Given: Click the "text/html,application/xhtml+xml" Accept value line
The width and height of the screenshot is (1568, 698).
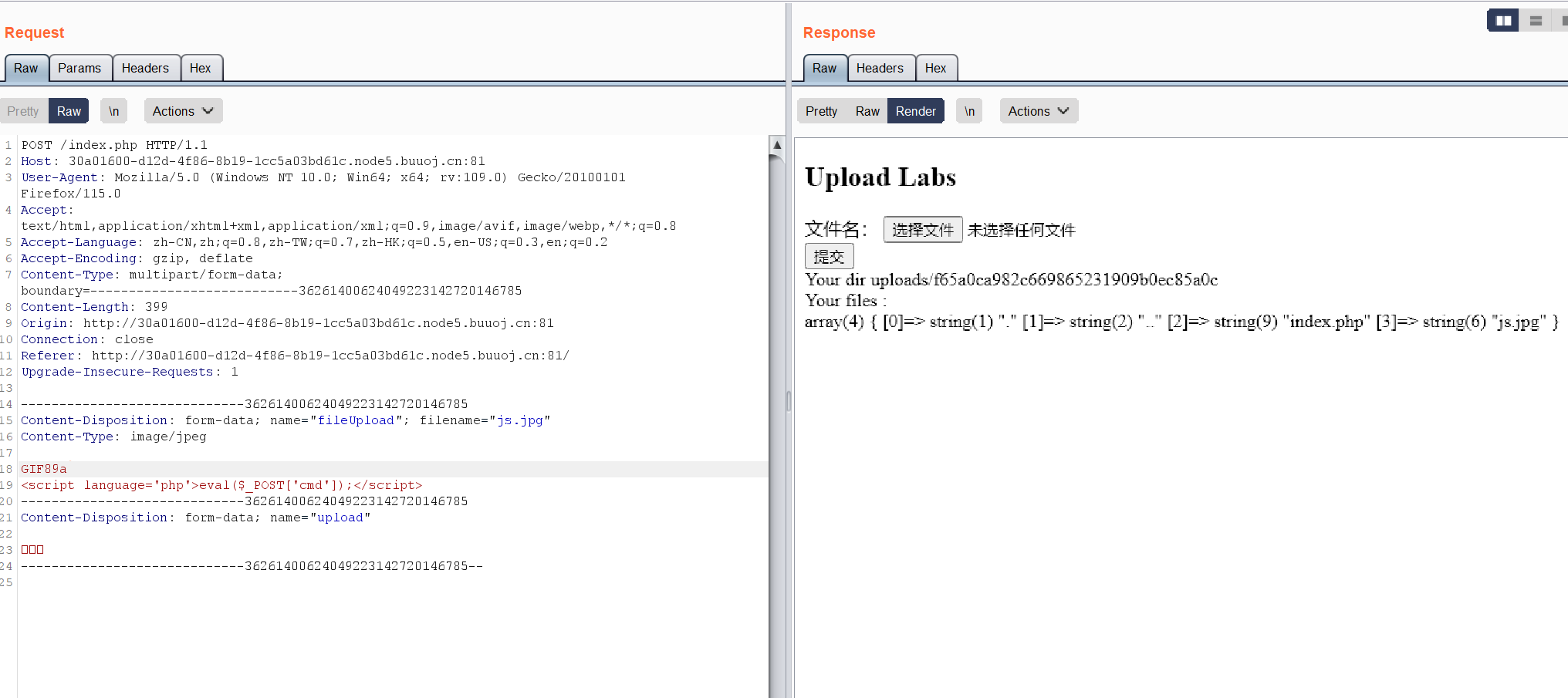Looking at the screenshot, I should pyautogui.click(x=349, y=226).
